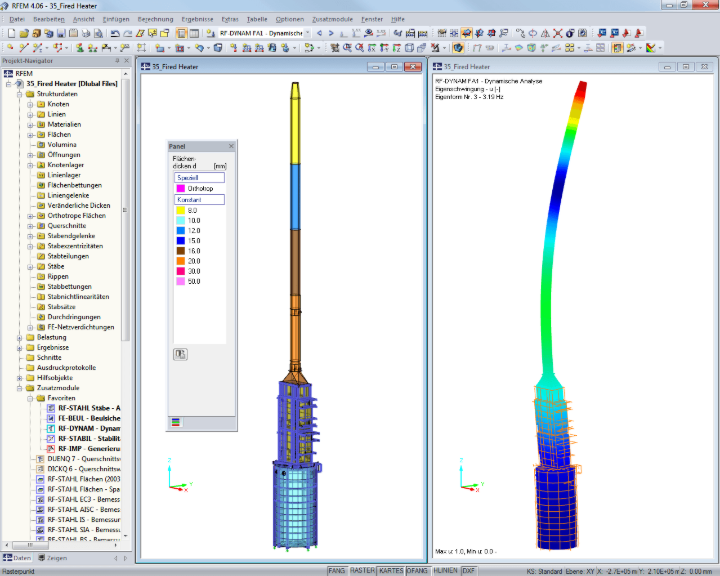
Task: Click the isometric view cube icon
Action: coord(409,48)
